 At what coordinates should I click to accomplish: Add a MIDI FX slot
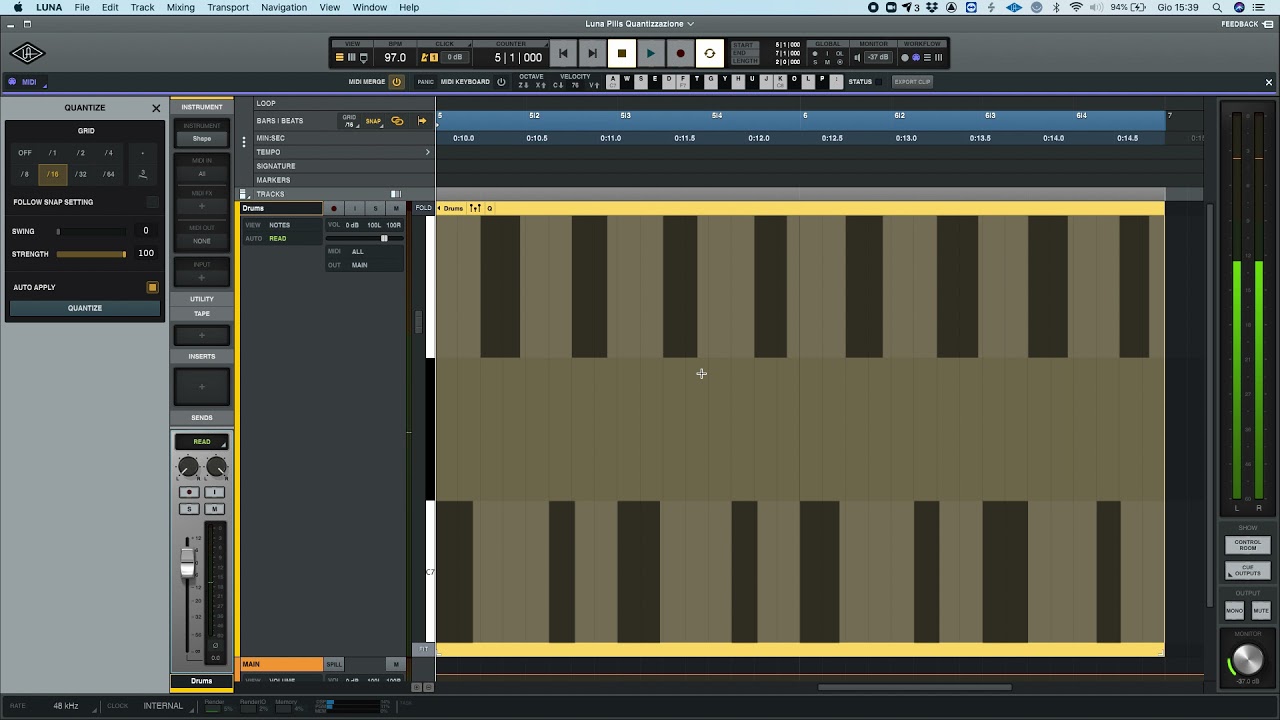click(x=202, y=206)
